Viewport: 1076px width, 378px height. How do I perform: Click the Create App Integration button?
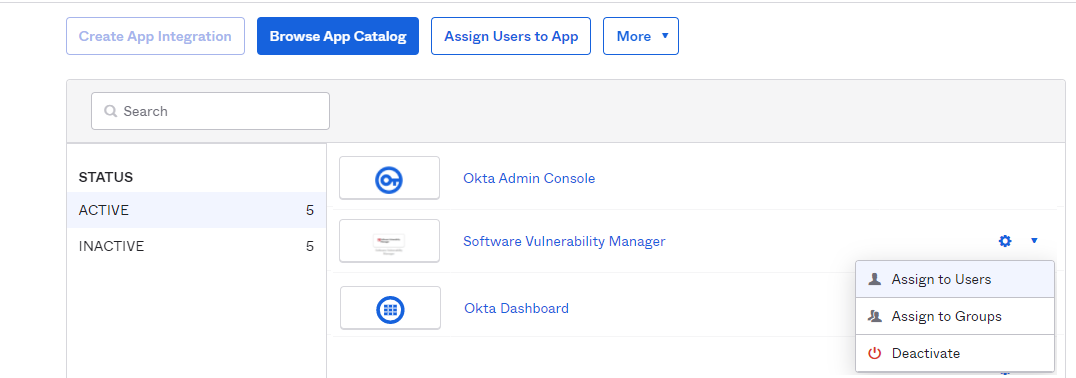(x=155, y=36)
